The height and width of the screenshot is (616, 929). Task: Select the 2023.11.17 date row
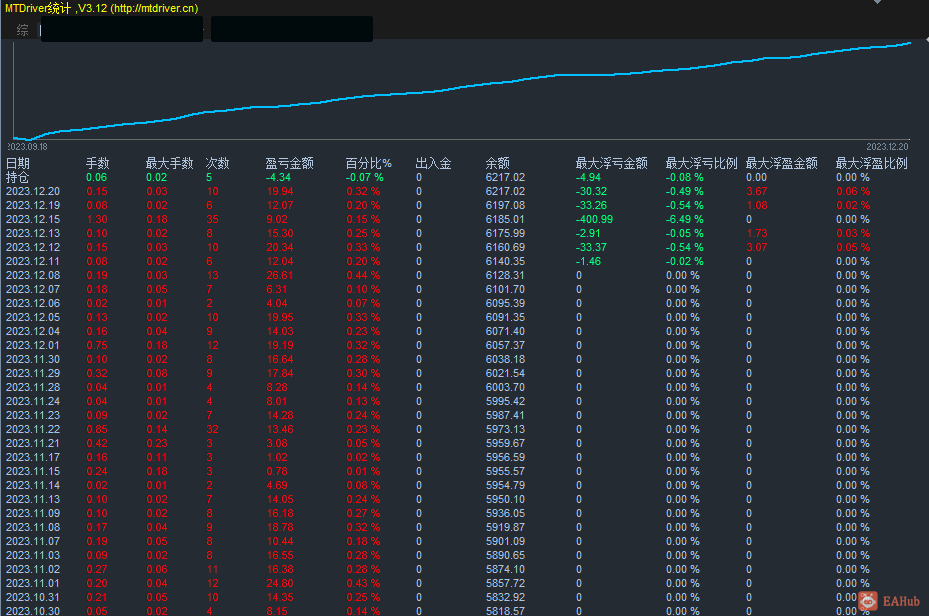point(33,458)
